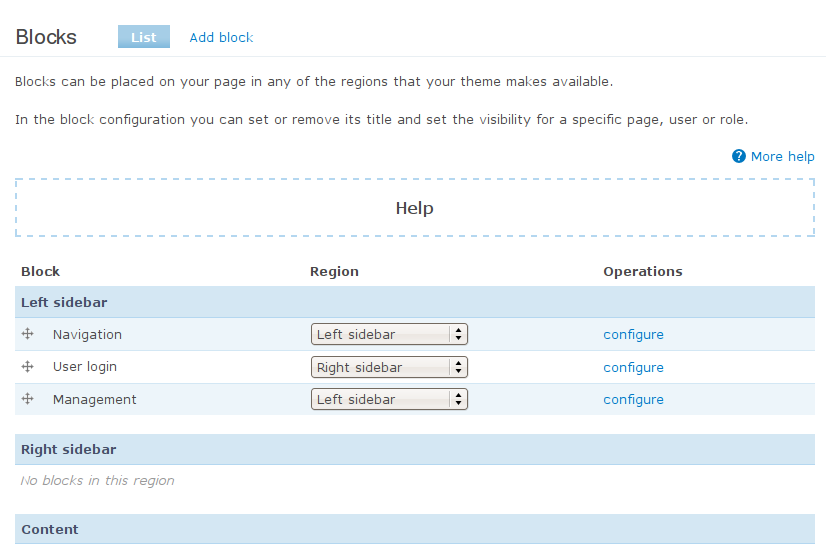This screenshot has width=826, height=549.
Task: Click the Right sidebar region header row
Action: [415, 449]
